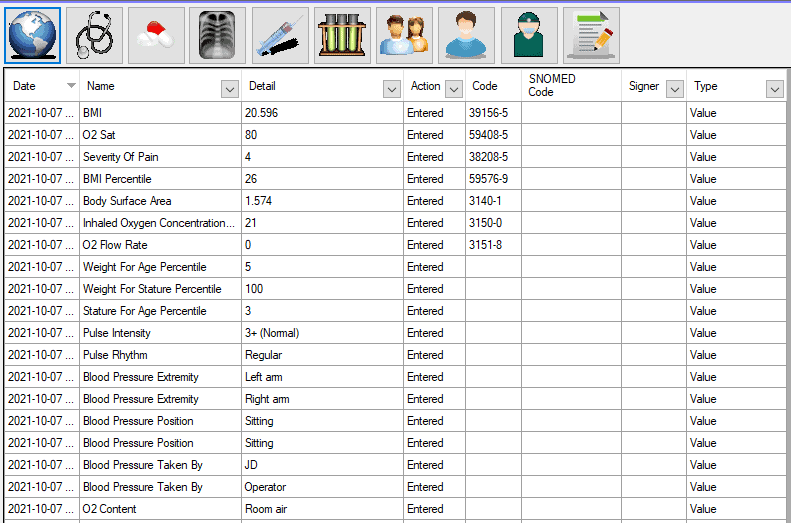Open the Type column filter dropdown
Image resolution: width=791 pixels, height=523 pixels.
(x=774, y=89)
